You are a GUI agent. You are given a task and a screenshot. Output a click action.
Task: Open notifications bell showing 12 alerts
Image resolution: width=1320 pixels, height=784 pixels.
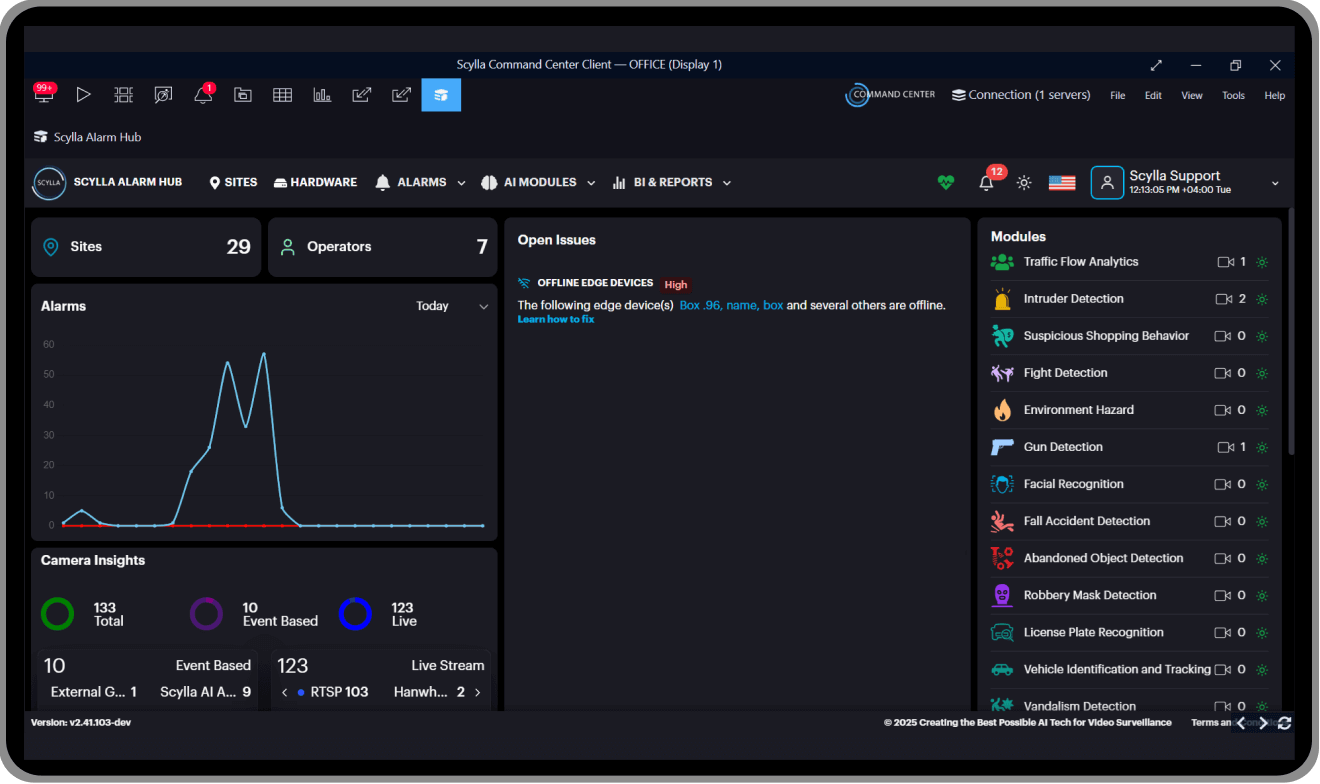pyautogui.click(x=987, y=183)
